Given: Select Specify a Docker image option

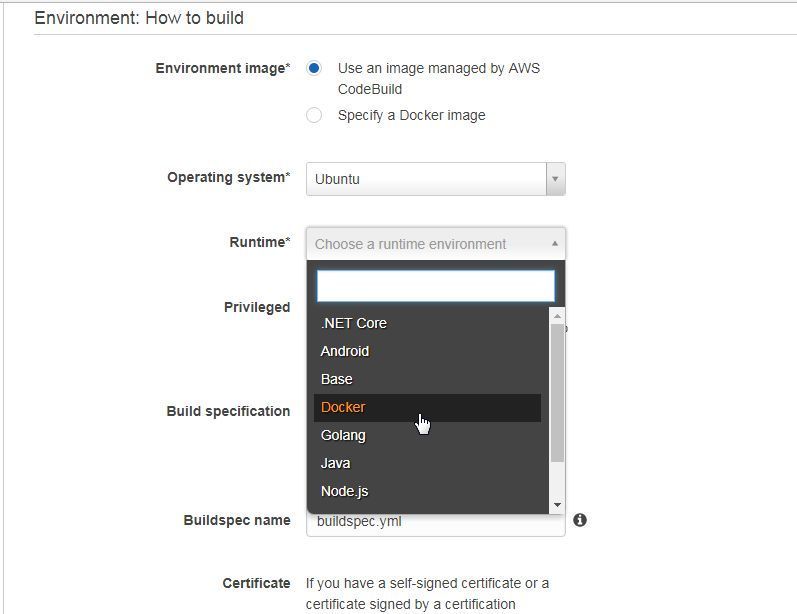Looking at the screenshot, I should (x=314, y=115).
